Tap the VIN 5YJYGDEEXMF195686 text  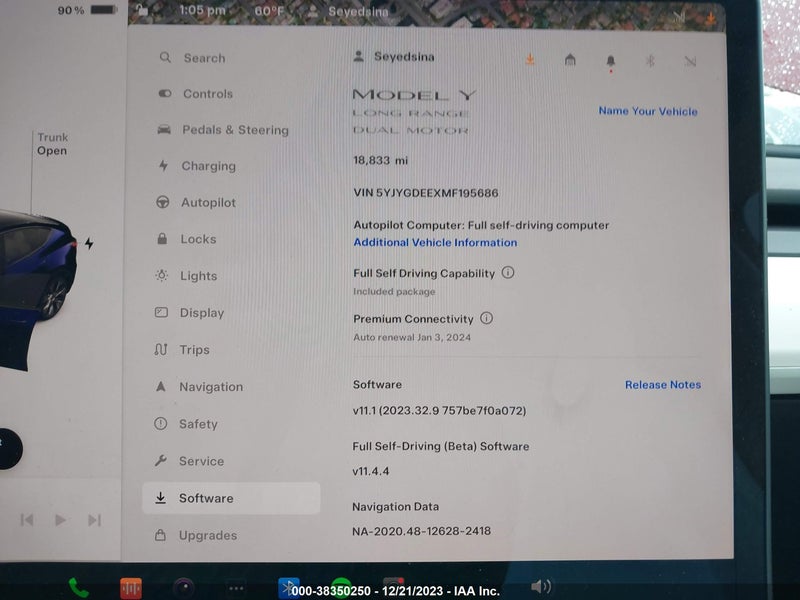[x=426, y=193]
